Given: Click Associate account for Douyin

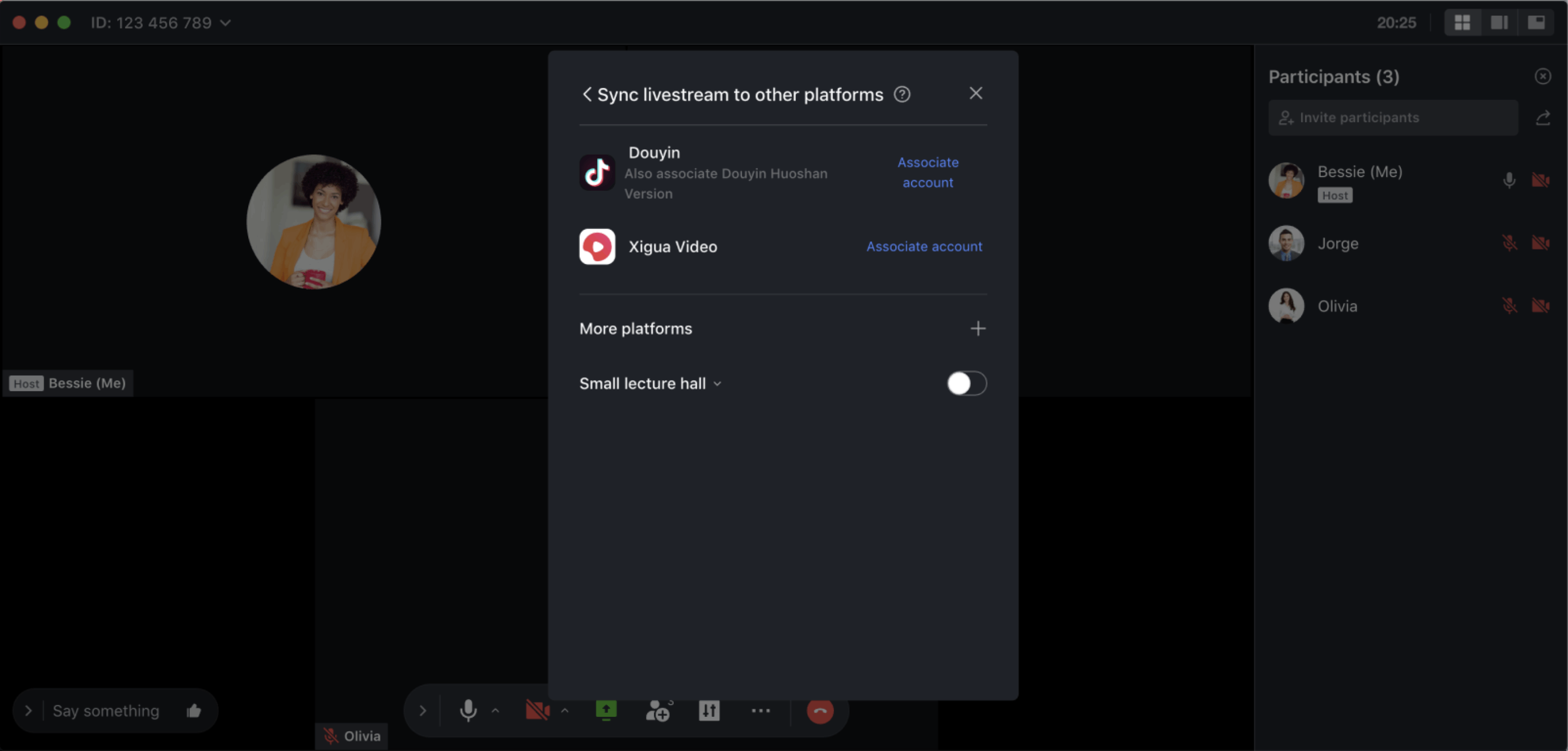Looking at the screenshot, I should (928, 173).
